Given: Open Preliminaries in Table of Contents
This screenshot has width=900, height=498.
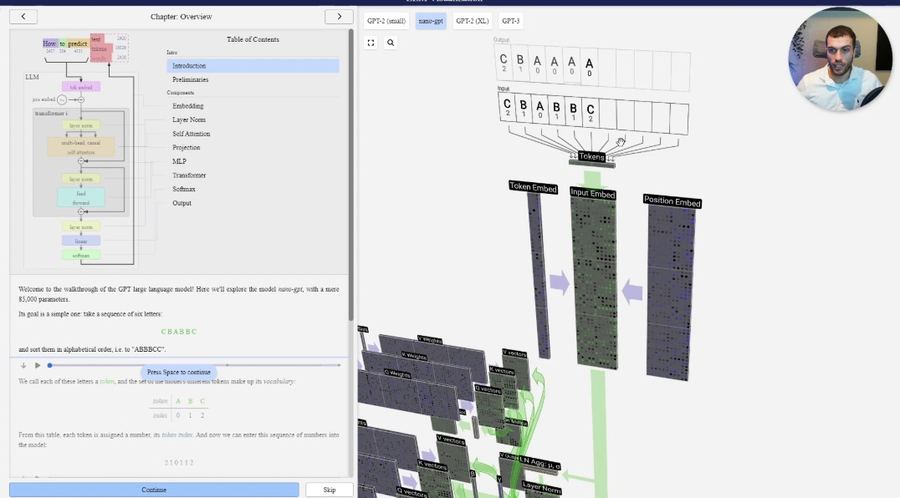Looking at the screenshot, I should tap(190, 80).
